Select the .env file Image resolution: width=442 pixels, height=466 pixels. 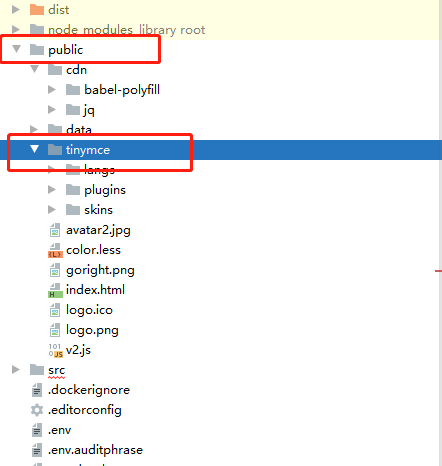click(60, 430)
